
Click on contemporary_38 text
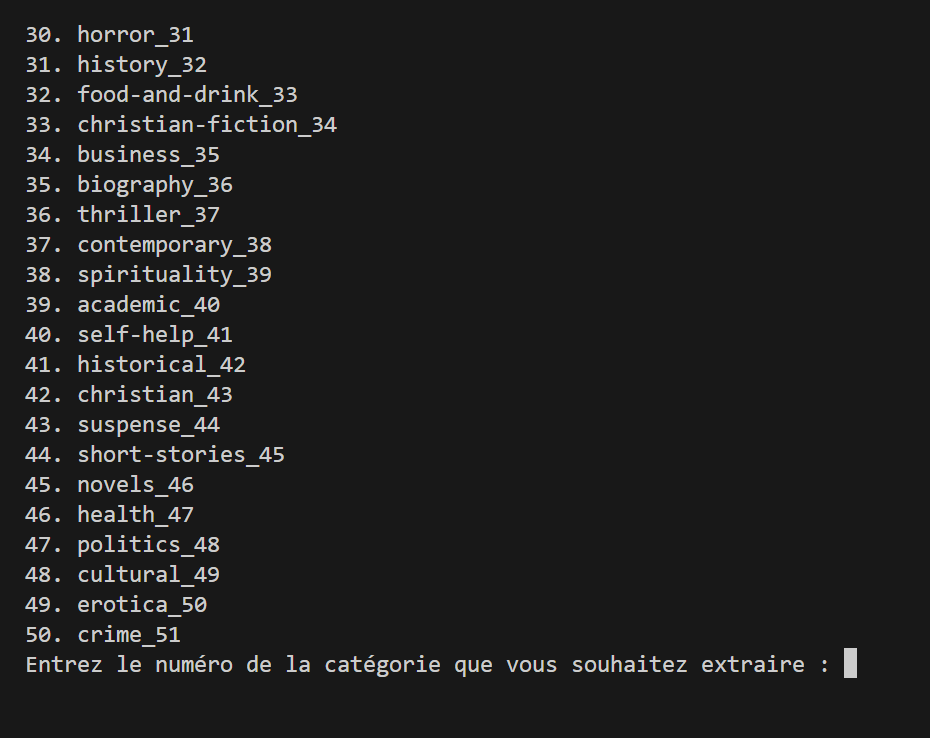coord(174,245)
